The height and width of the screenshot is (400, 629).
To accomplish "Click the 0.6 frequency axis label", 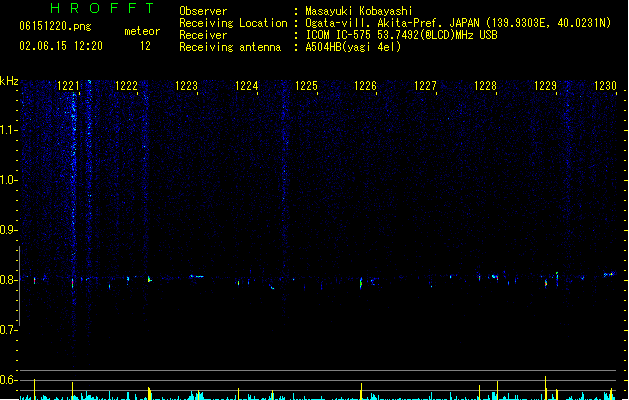I will [8, 380].
